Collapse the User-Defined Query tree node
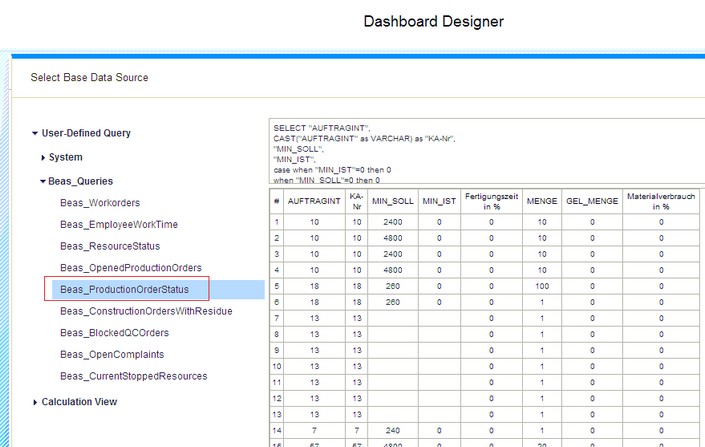 click(x=35, y=133)
